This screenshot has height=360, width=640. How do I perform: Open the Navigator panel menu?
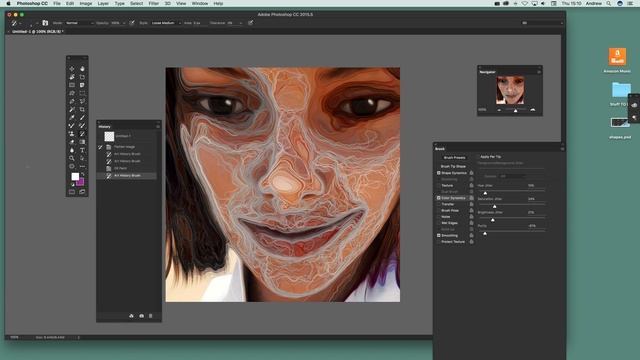pyautogui.click(x=539, y=72)
